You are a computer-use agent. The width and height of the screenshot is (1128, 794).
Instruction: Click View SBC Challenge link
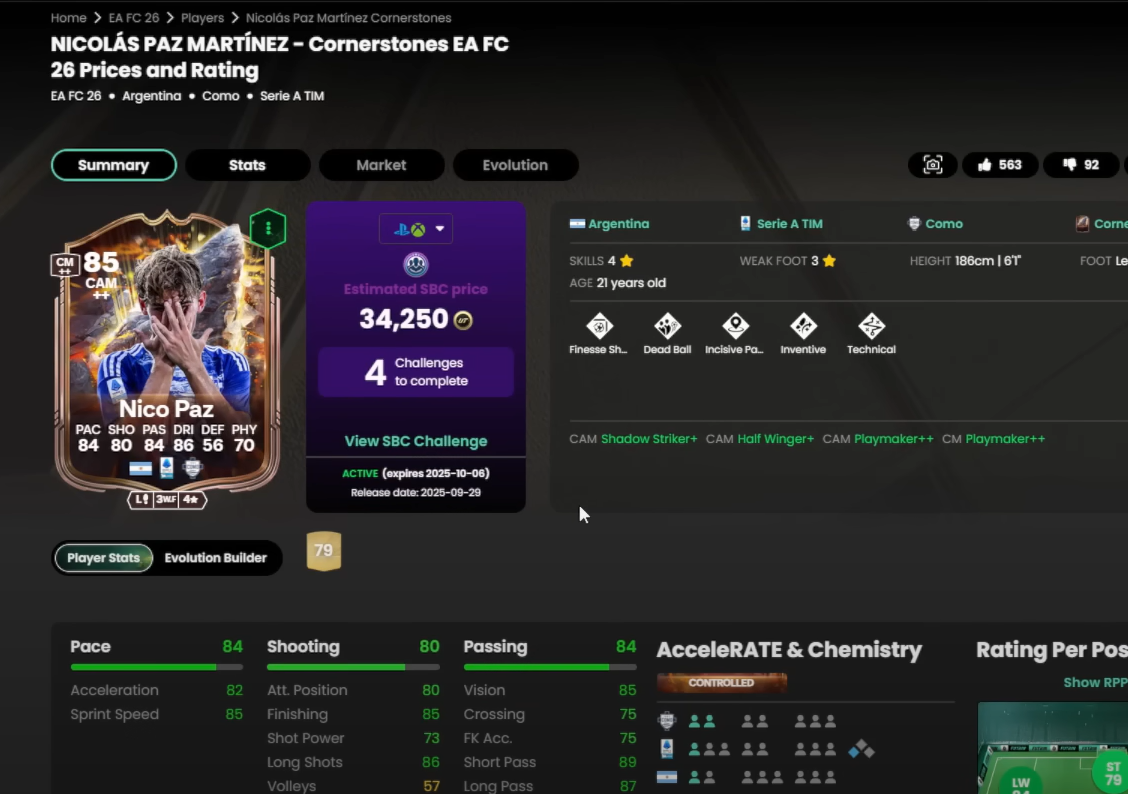pos(416,441)
